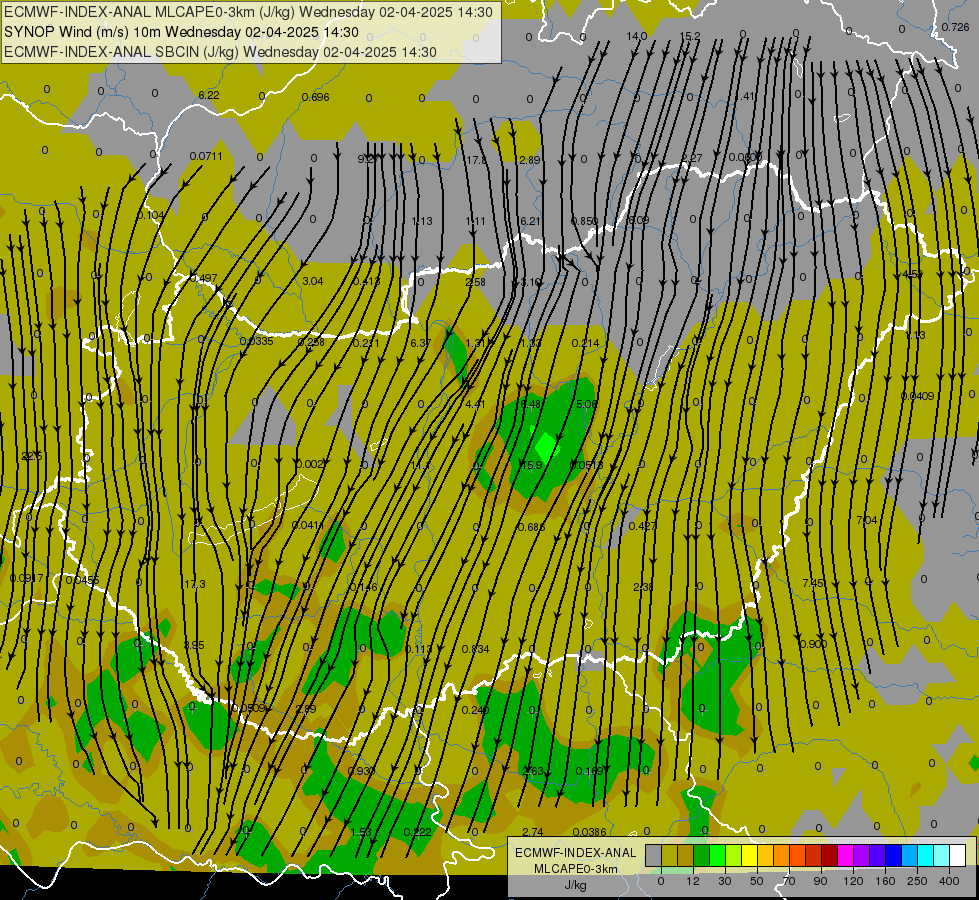
Task: Click the legend scale value '50'
Action: (x=757, y=881)
